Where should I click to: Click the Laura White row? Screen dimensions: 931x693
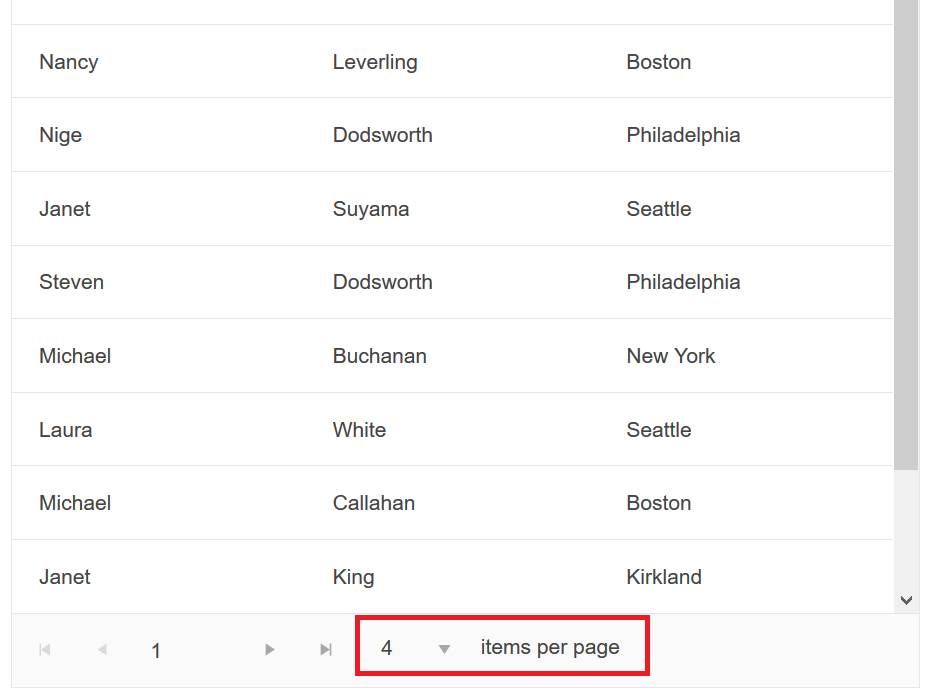(452, 429)
